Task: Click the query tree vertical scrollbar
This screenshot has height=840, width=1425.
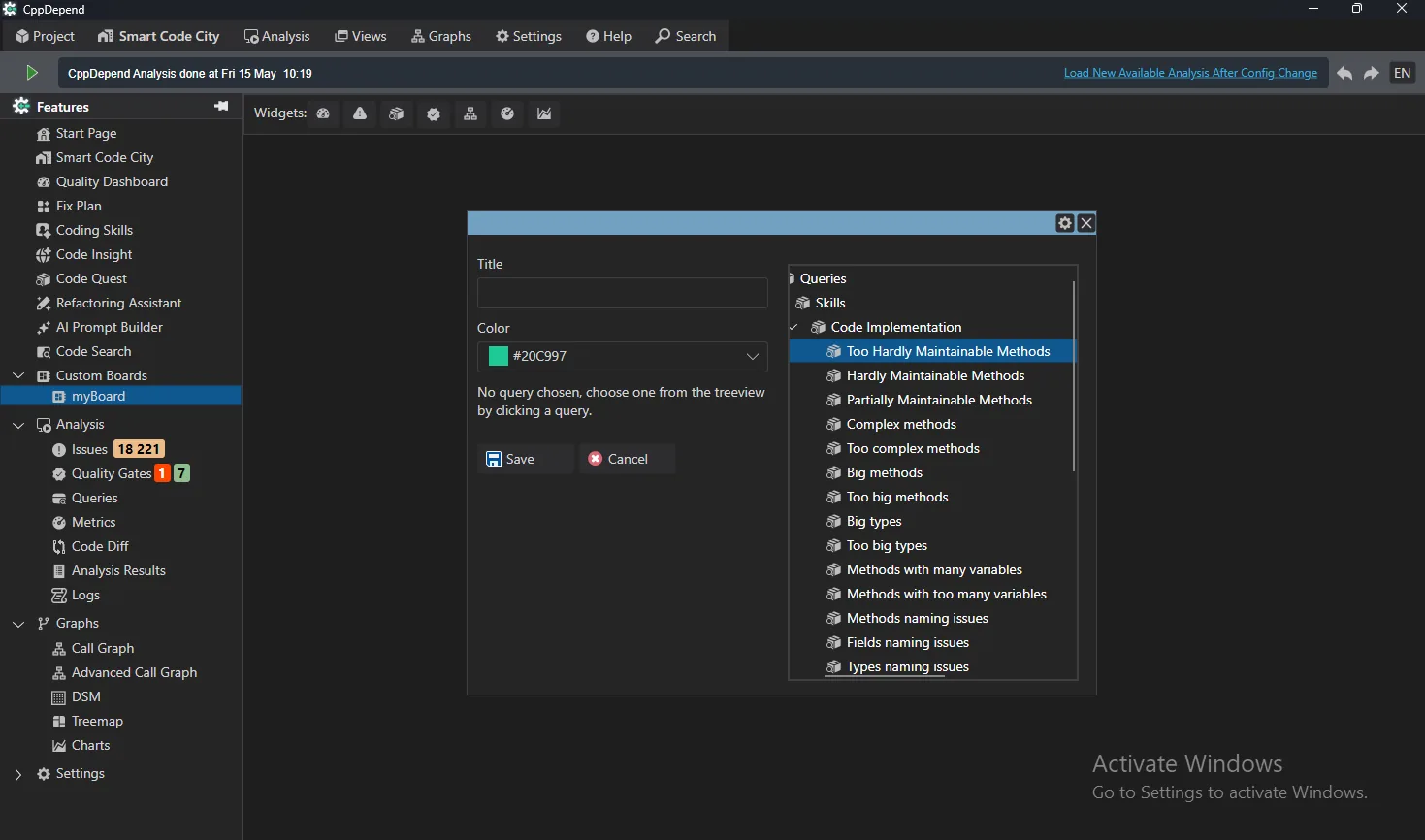Action: coord(1074,376)
